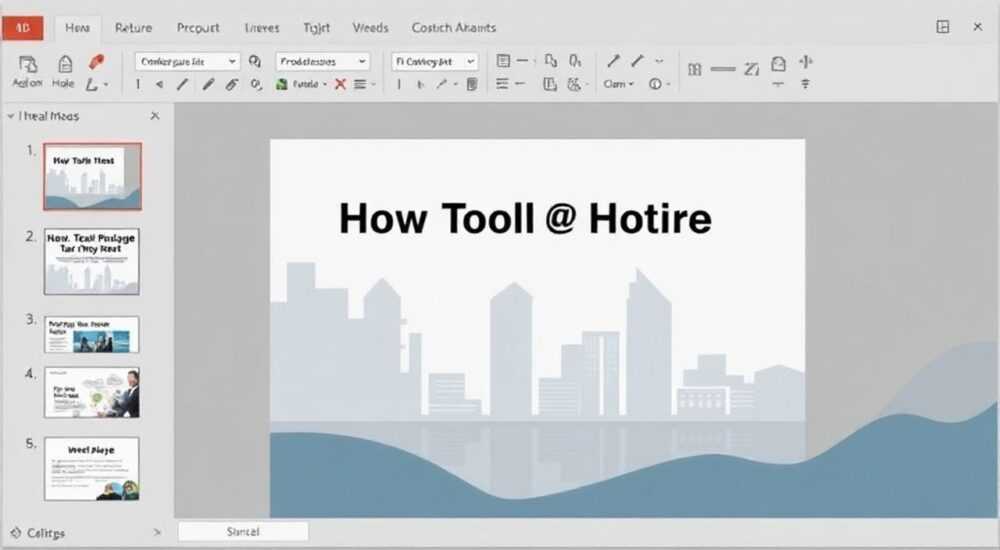
Task: Close the Iheal Meas slide panel
Action: click(154, 115)
